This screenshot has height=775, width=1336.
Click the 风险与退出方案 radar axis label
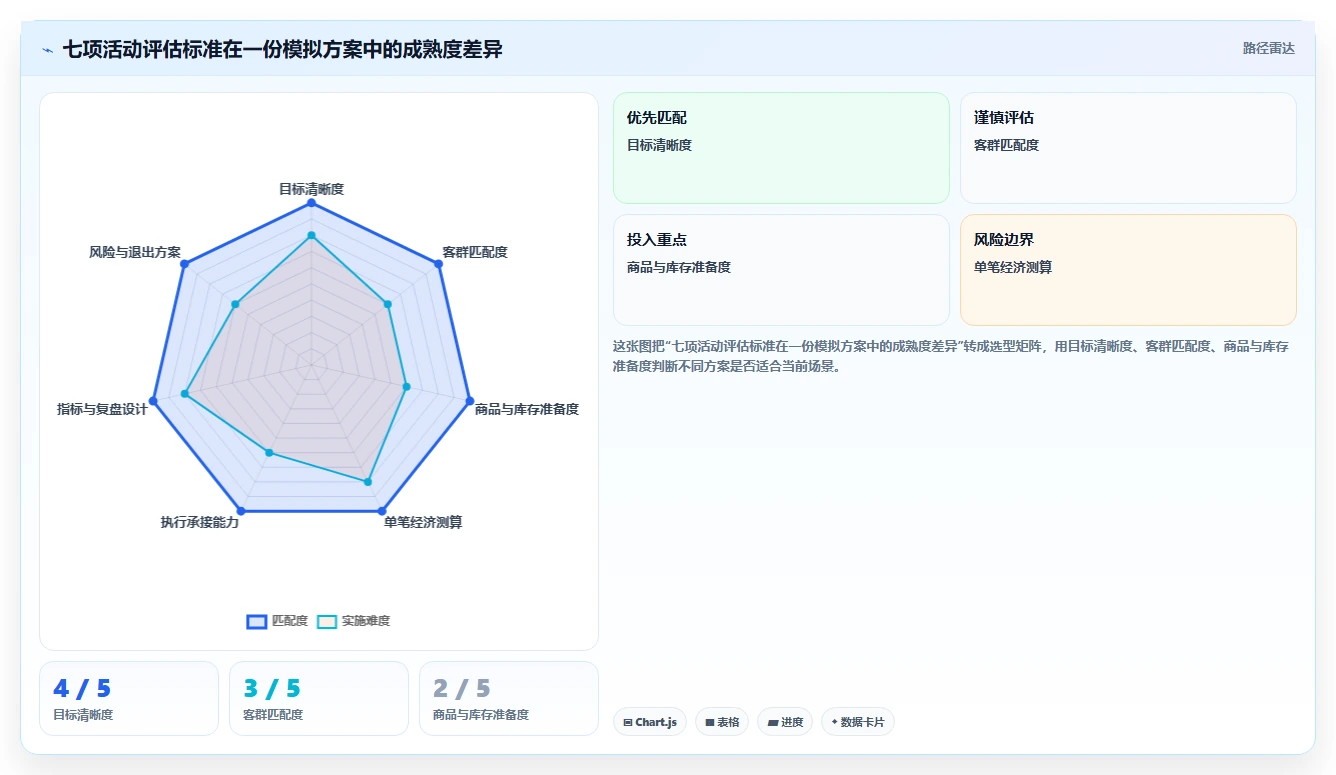(x=135, y=252)
